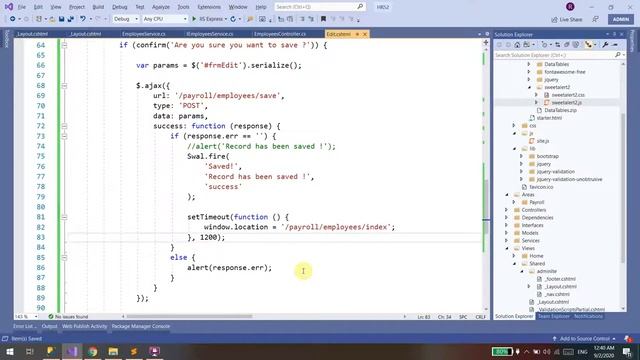
Task: Navigate backward with the toolbar arrow
Action: click(13, 19)
